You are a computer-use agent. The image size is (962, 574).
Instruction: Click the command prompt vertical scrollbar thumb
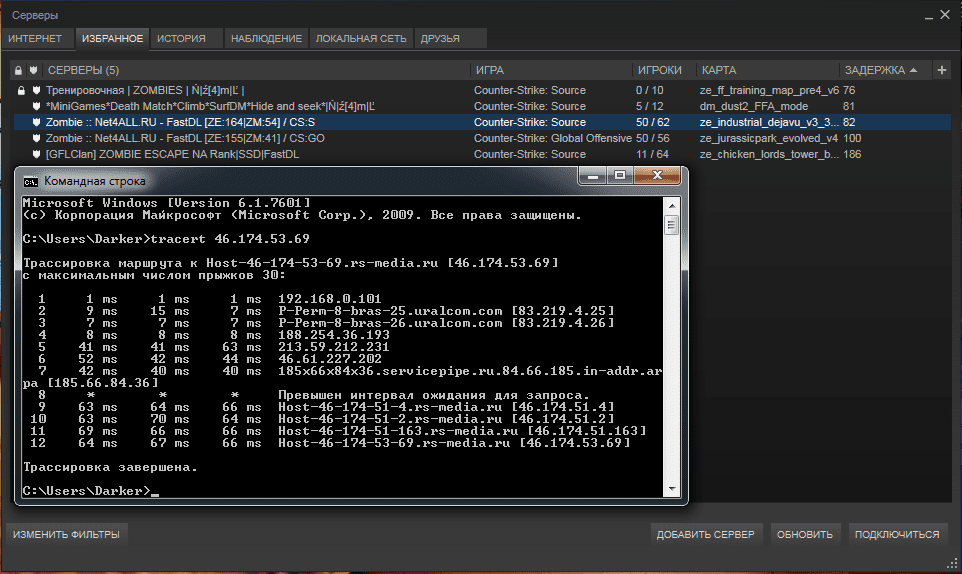click(x=672, y=227)
